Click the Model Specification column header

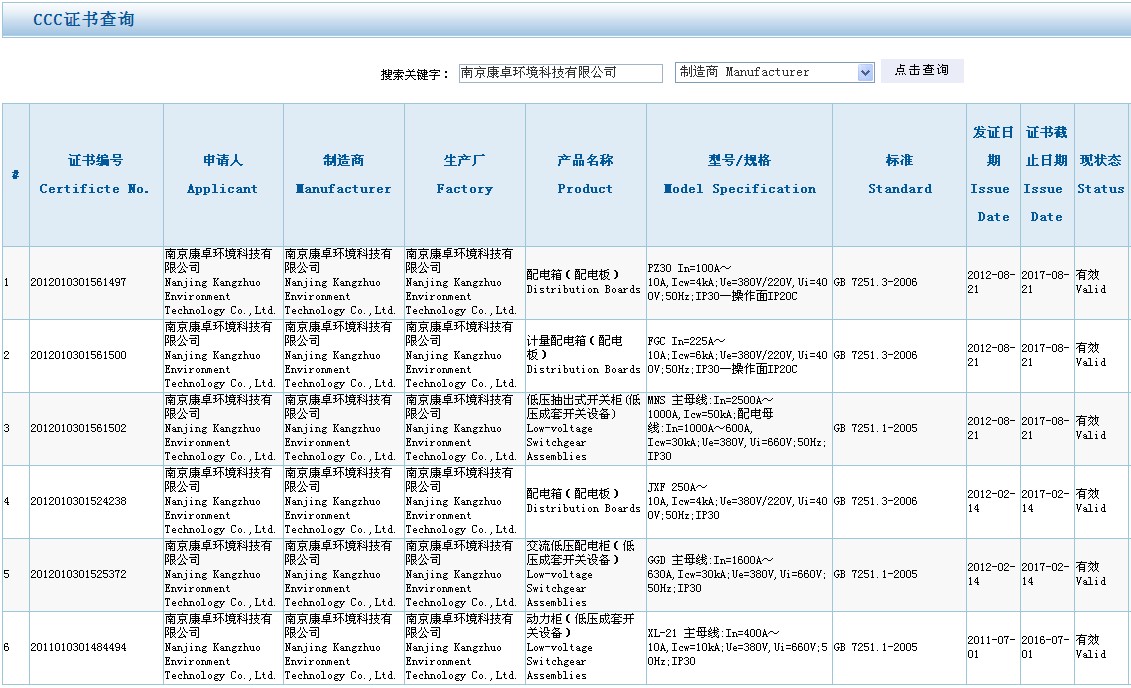(739, 174)
